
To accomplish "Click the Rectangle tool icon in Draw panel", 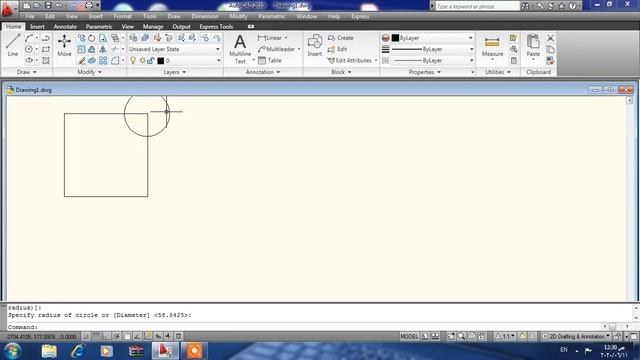I will point(46,49).
